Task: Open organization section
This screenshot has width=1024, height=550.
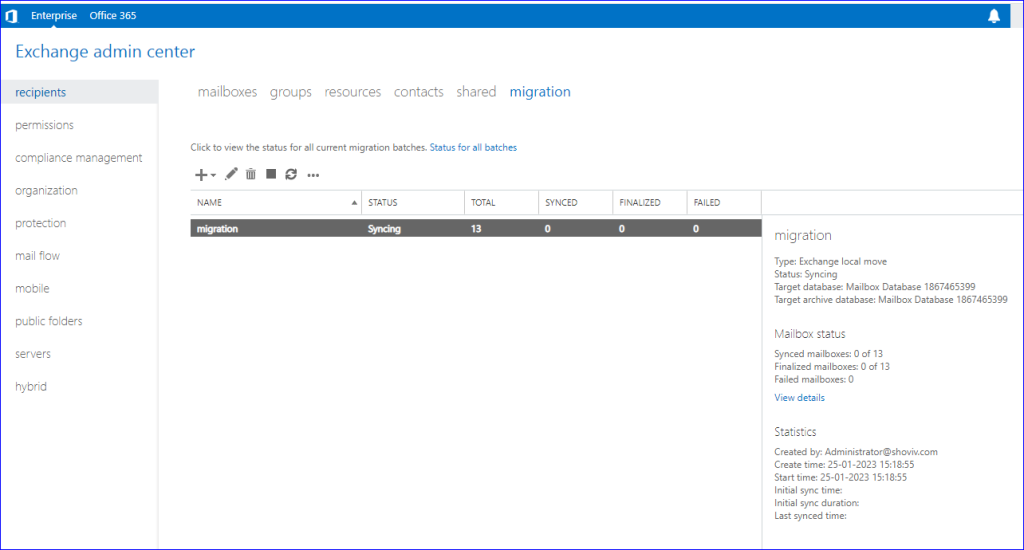Action: (x=46, y=190)
